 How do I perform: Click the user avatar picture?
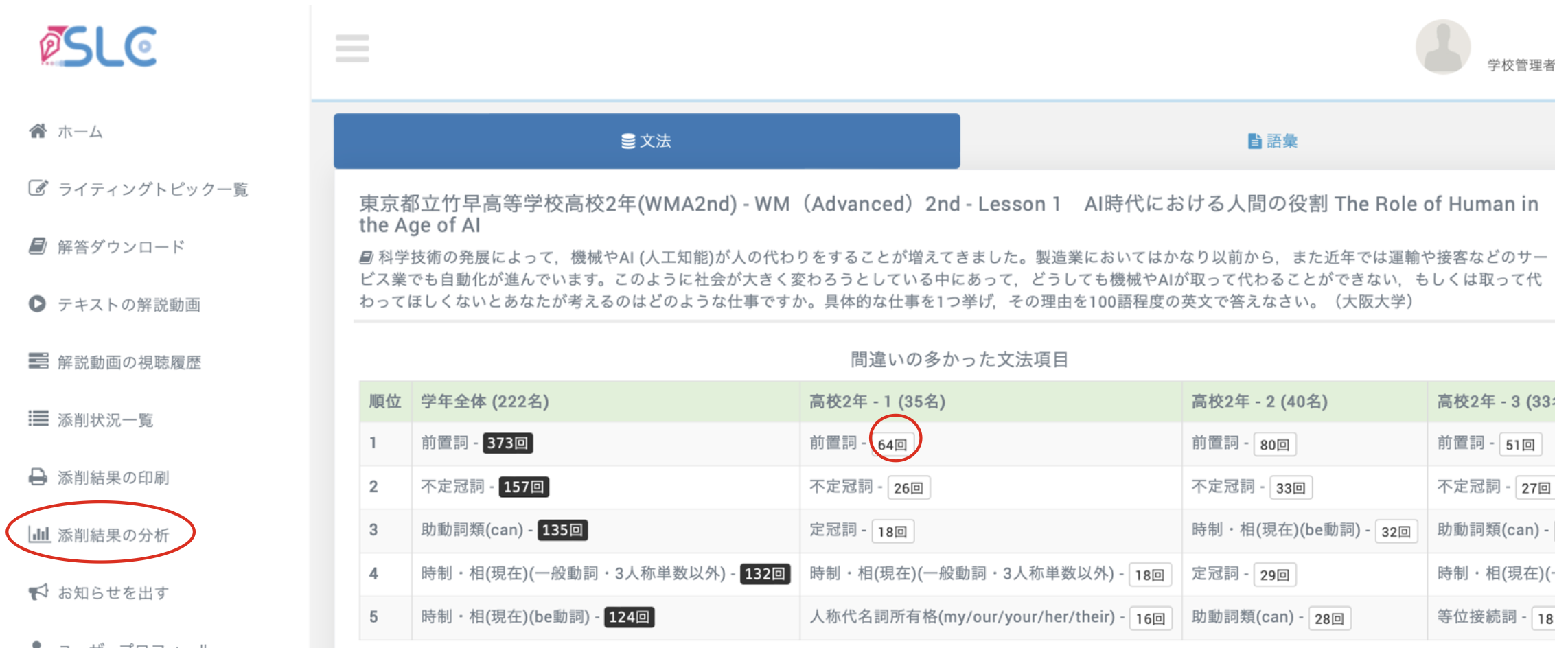point(1442,47)
